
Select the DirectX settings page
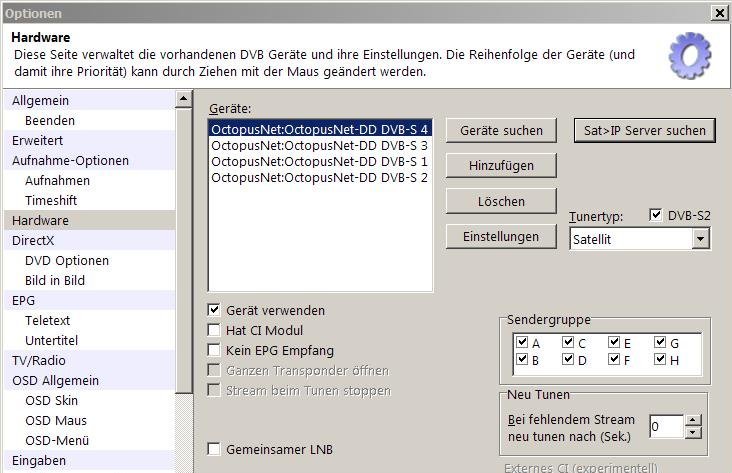pyautogui.click(x=34, y=241)
